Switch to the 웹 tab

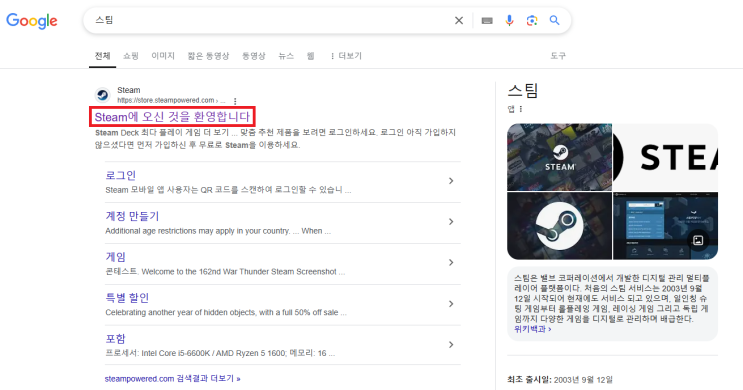tap(310, 56)
